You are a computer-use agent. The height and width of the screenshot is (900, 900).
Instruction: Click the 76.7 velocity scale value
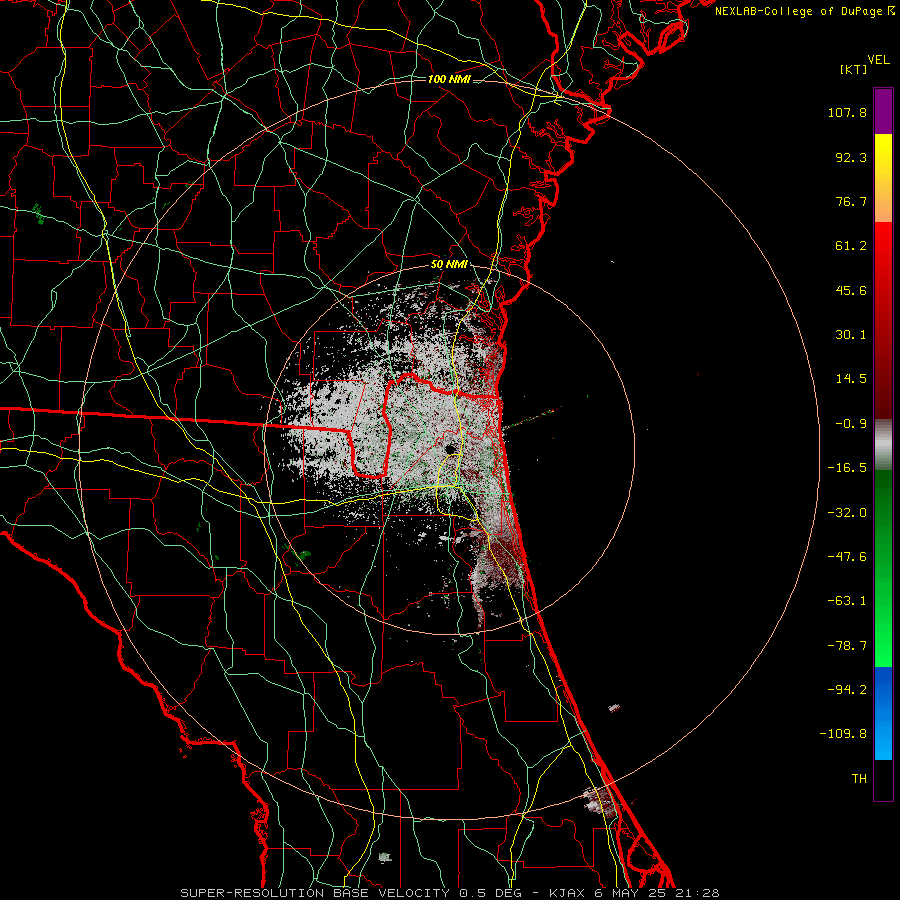tap(851, 201)
